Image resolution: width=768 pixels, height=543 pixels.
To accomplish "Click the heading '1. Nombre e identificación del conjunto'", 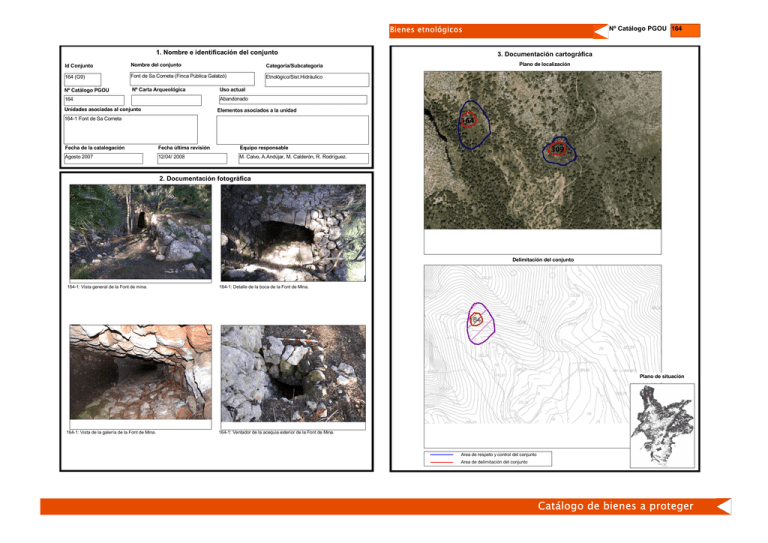I will tap(217, 52).
